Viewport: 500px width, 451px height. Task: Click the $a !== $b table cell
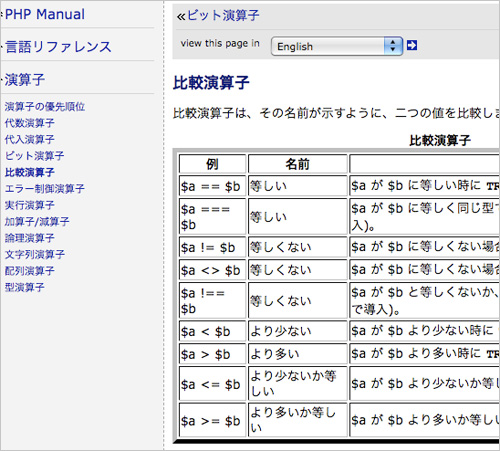[212, 301]
